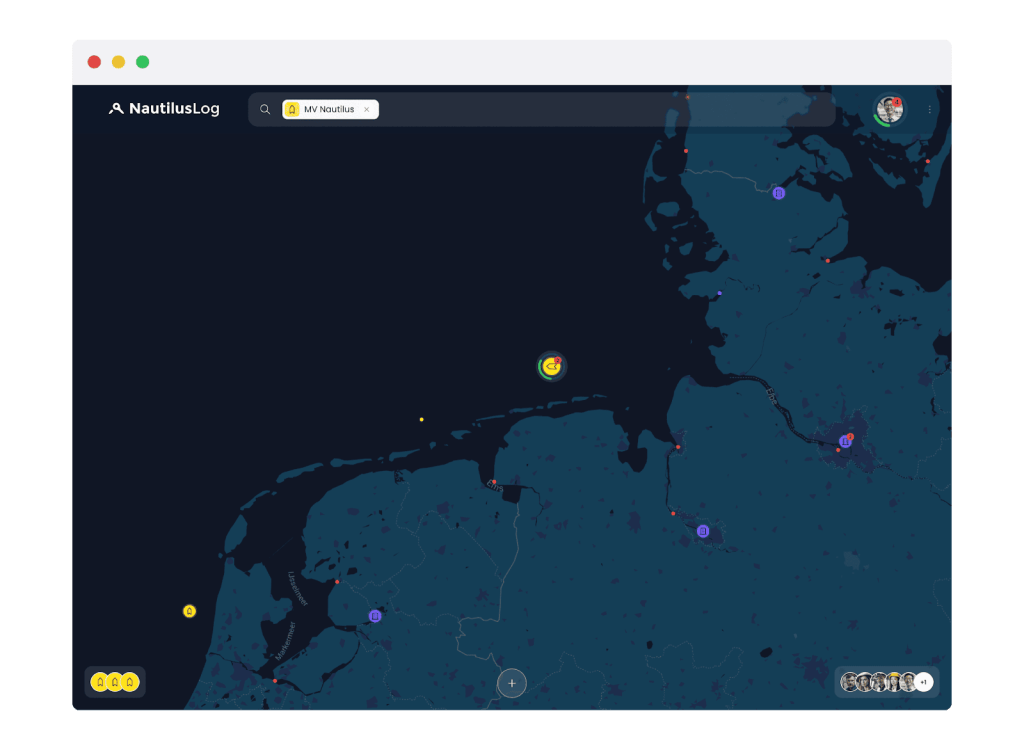Viewport: 1024px width, 750px height.
Task: Open the user profile avatar
Action: click(x=889, y=110)
